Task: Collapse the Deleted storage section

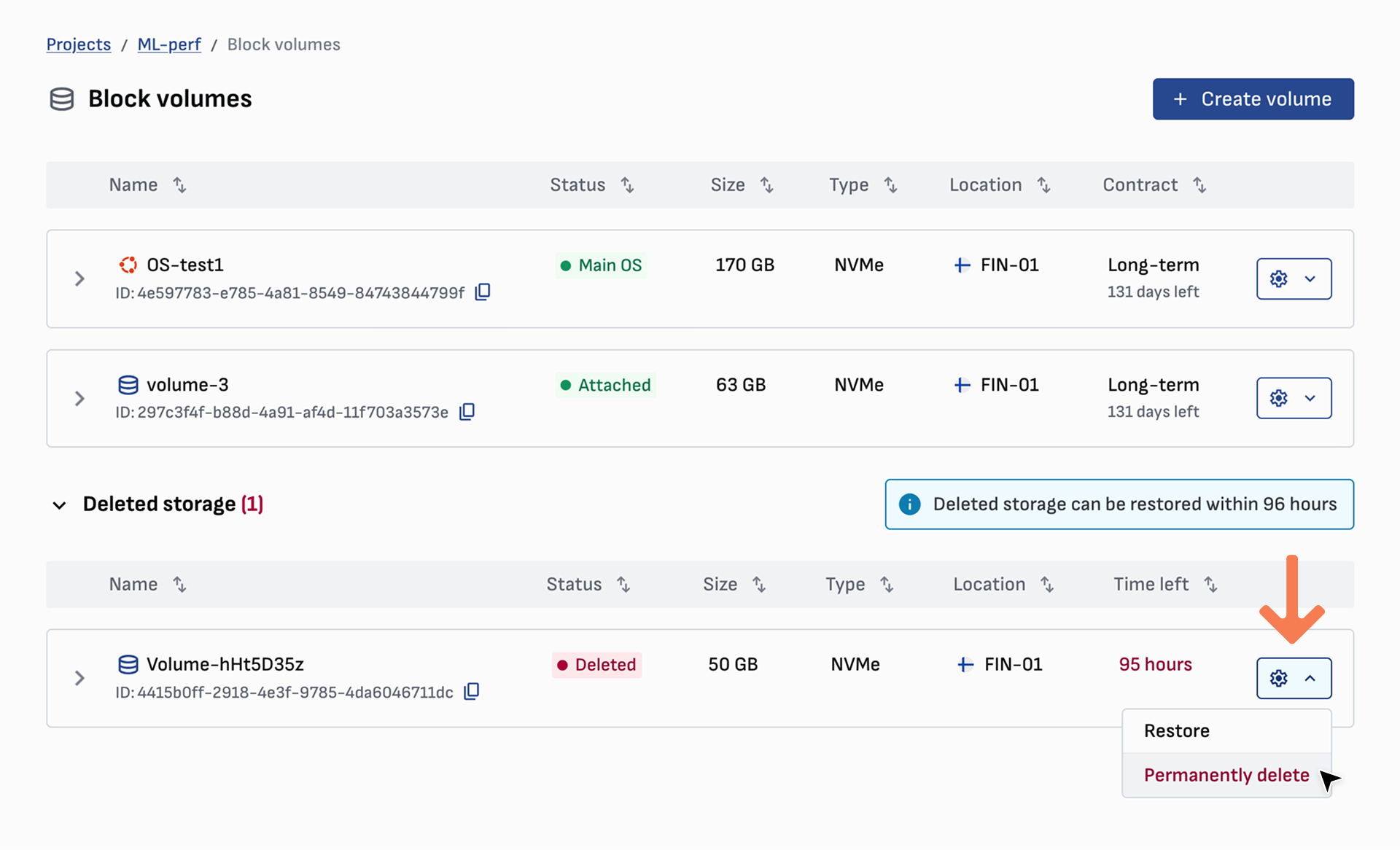Action: click(x=60, y=505)
